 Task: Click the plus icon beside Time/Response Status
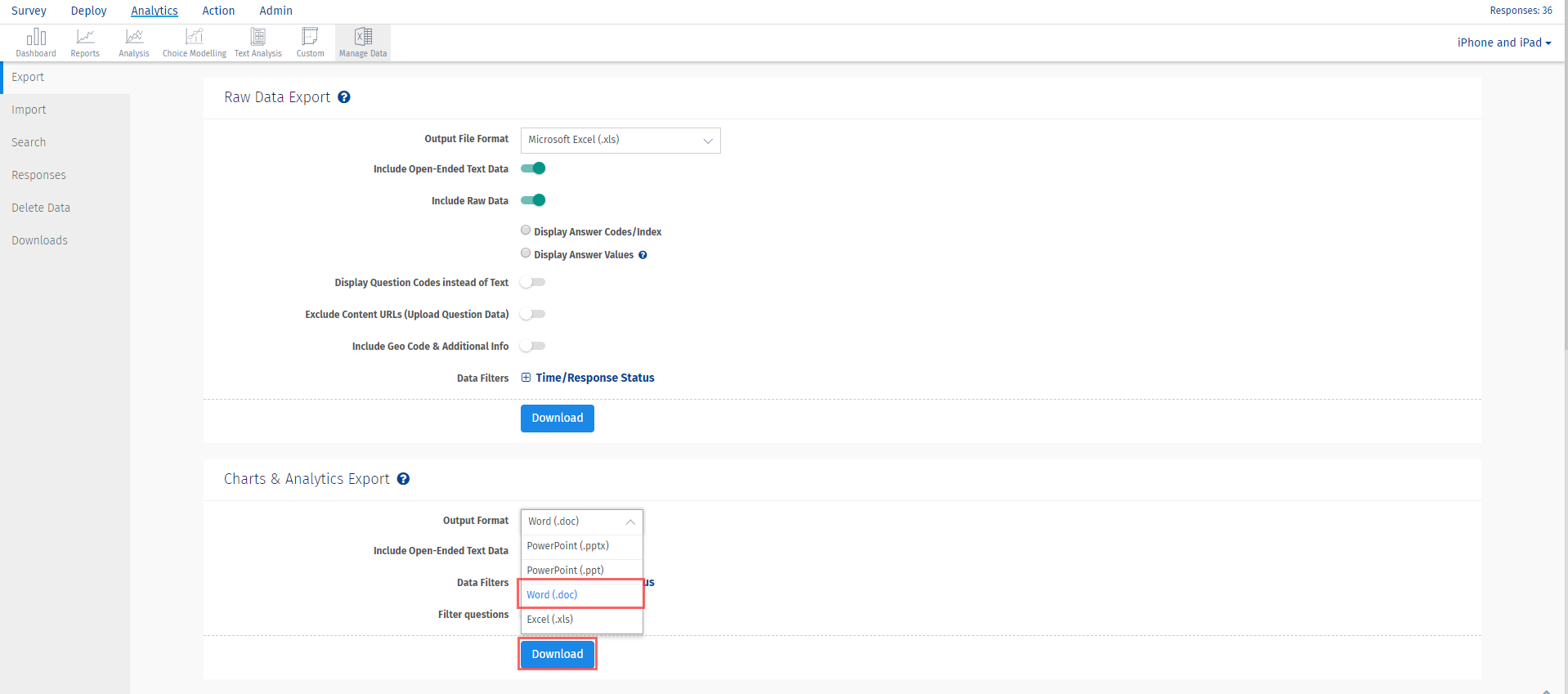tap(526, 378)
